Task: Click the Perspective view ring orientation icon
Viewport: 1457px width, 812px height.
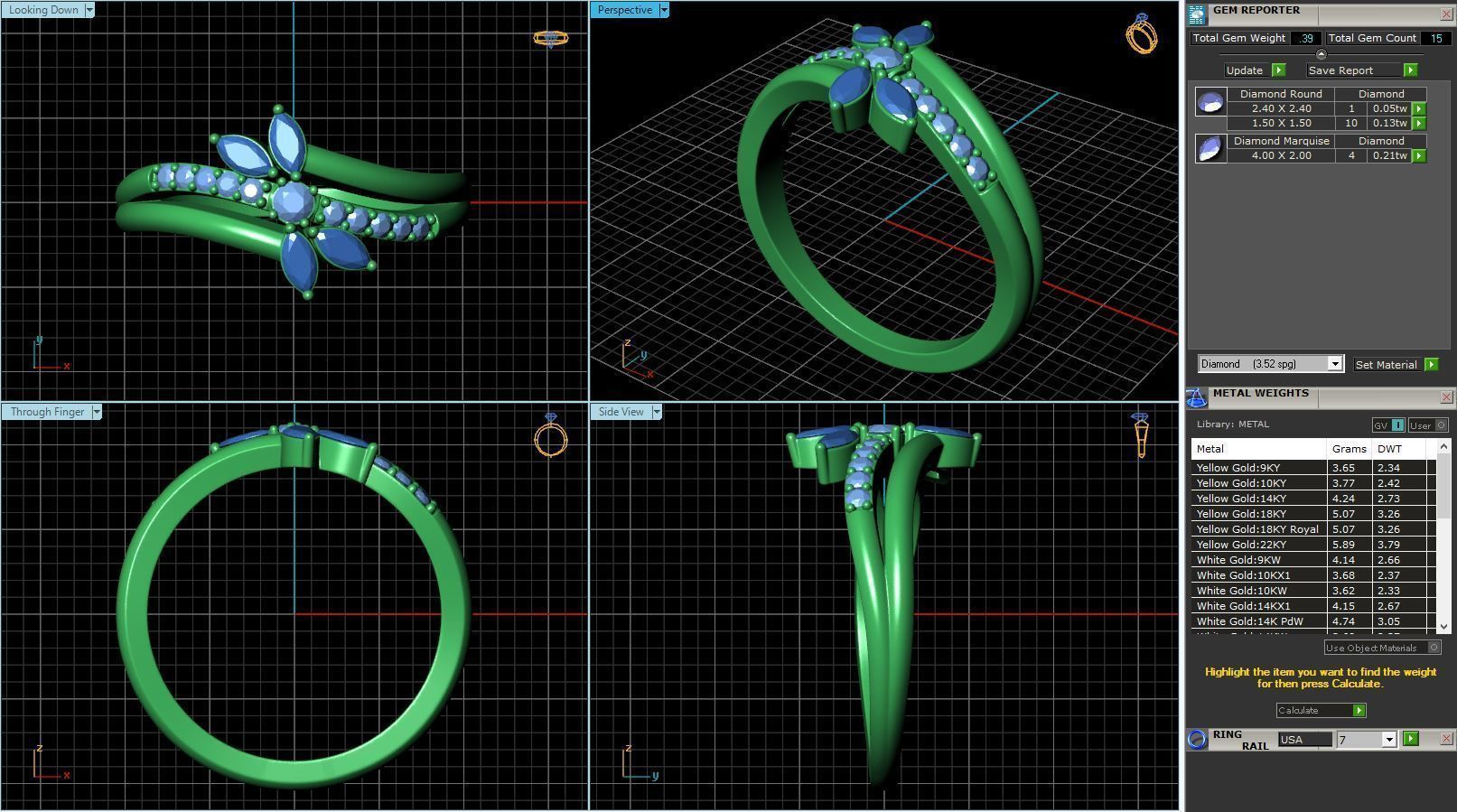Action: pyautogui.click(x=1142, y=33)
